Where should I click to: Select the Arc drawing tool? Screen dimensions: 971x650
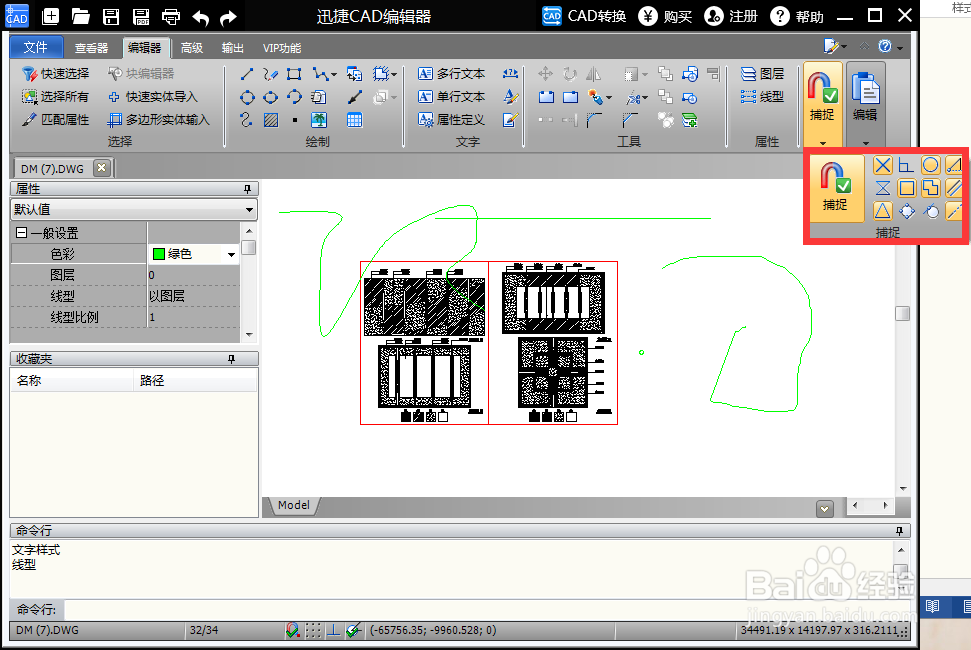click(294, 97)
